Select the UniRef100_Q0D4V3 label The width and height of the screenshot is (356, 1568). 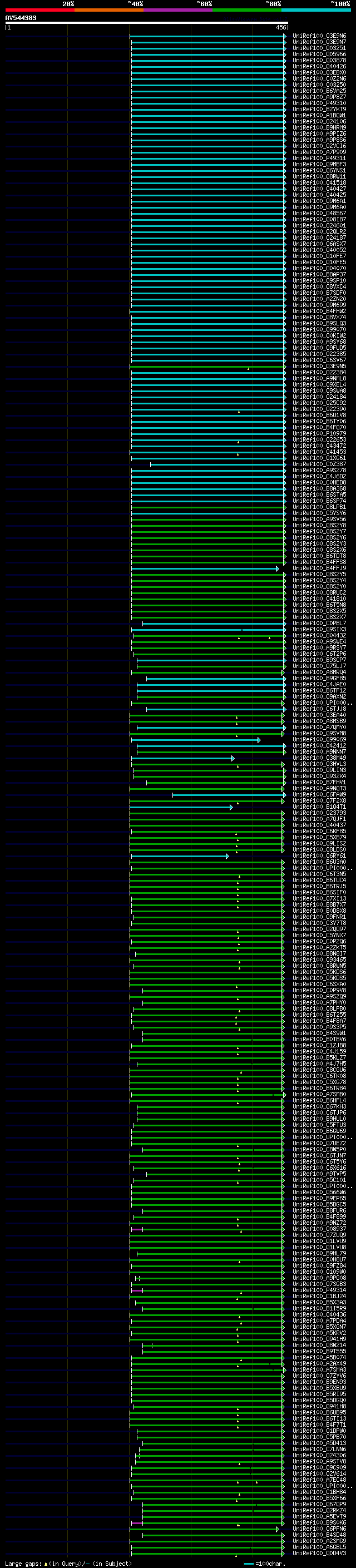[319, 1554]
